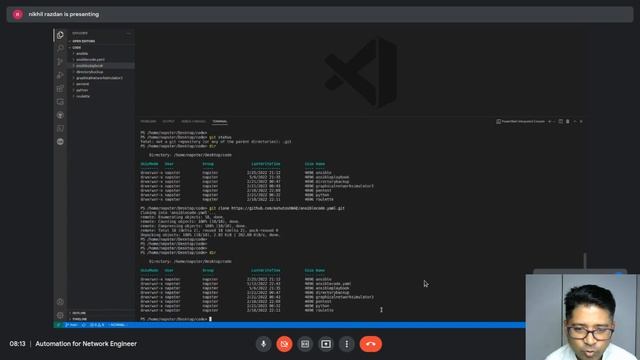
Task: Maximize the terminal panel with the chevron
Action: point(575,121)
